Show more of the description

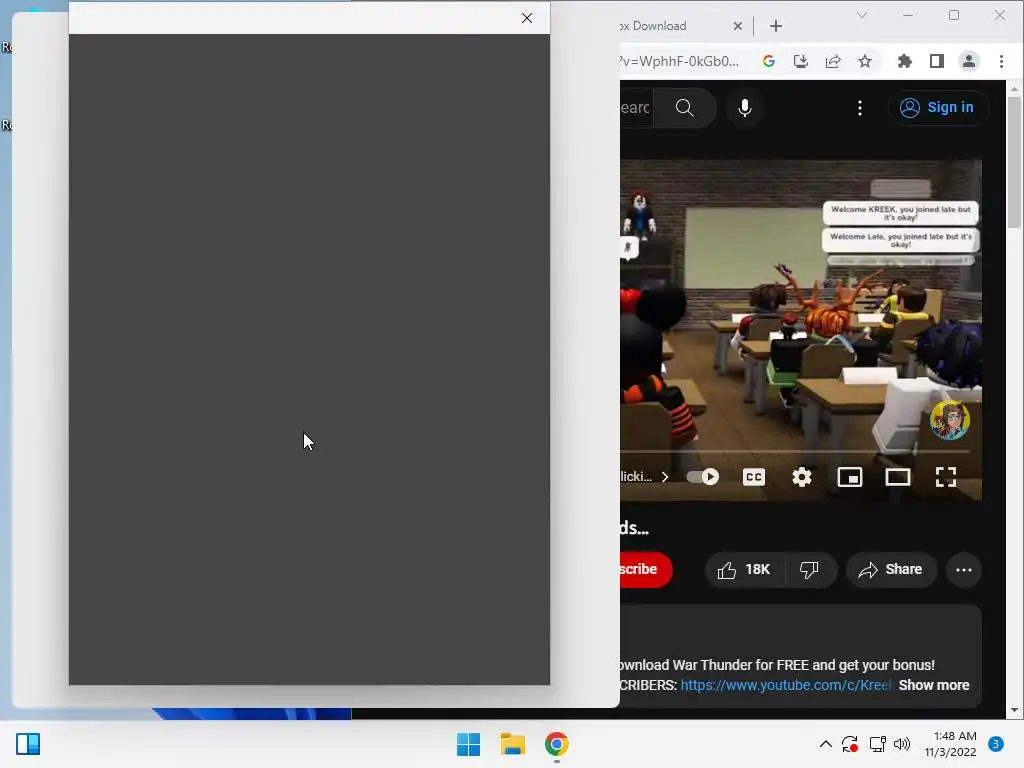[x=934, y=685]
